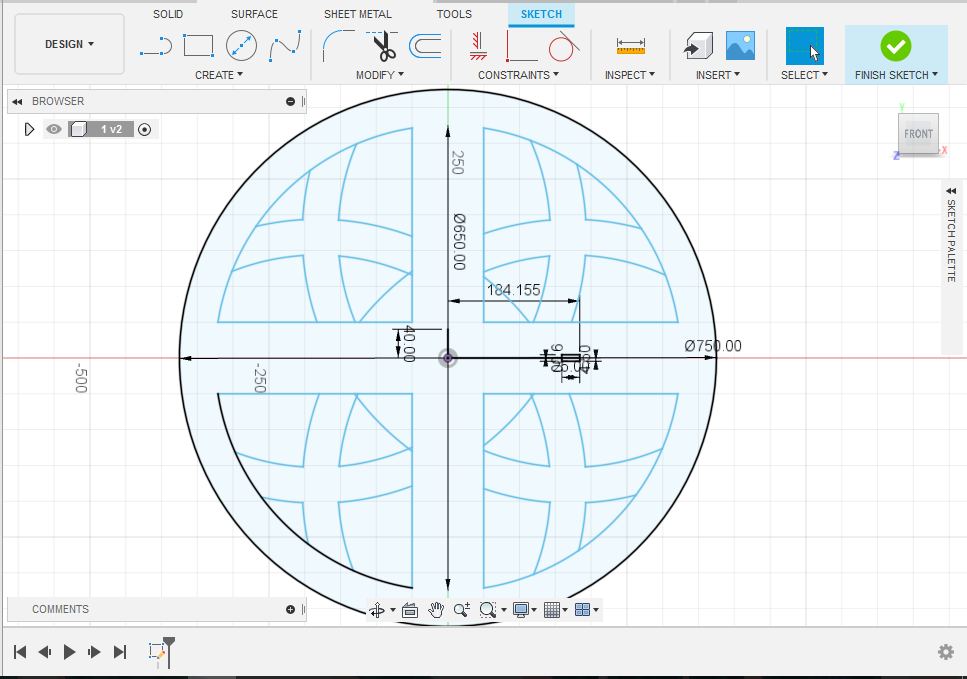Choose the Fillet modify tool
Image resolution: width=967 pixels, height=679 pixels.
coord(339,46)
